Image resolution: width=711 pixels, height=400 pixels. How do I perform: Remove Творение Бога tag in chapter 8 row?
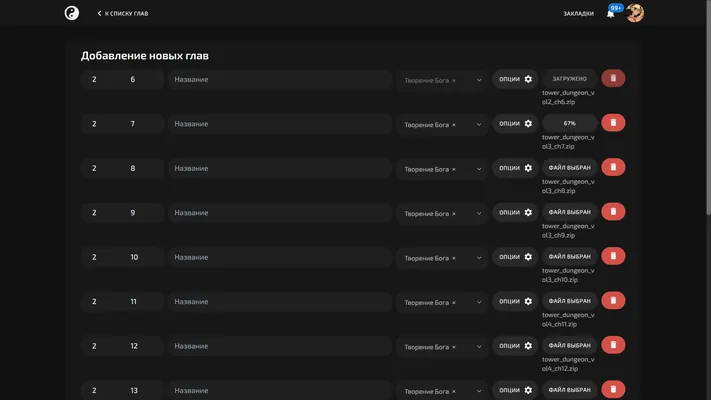453,170
